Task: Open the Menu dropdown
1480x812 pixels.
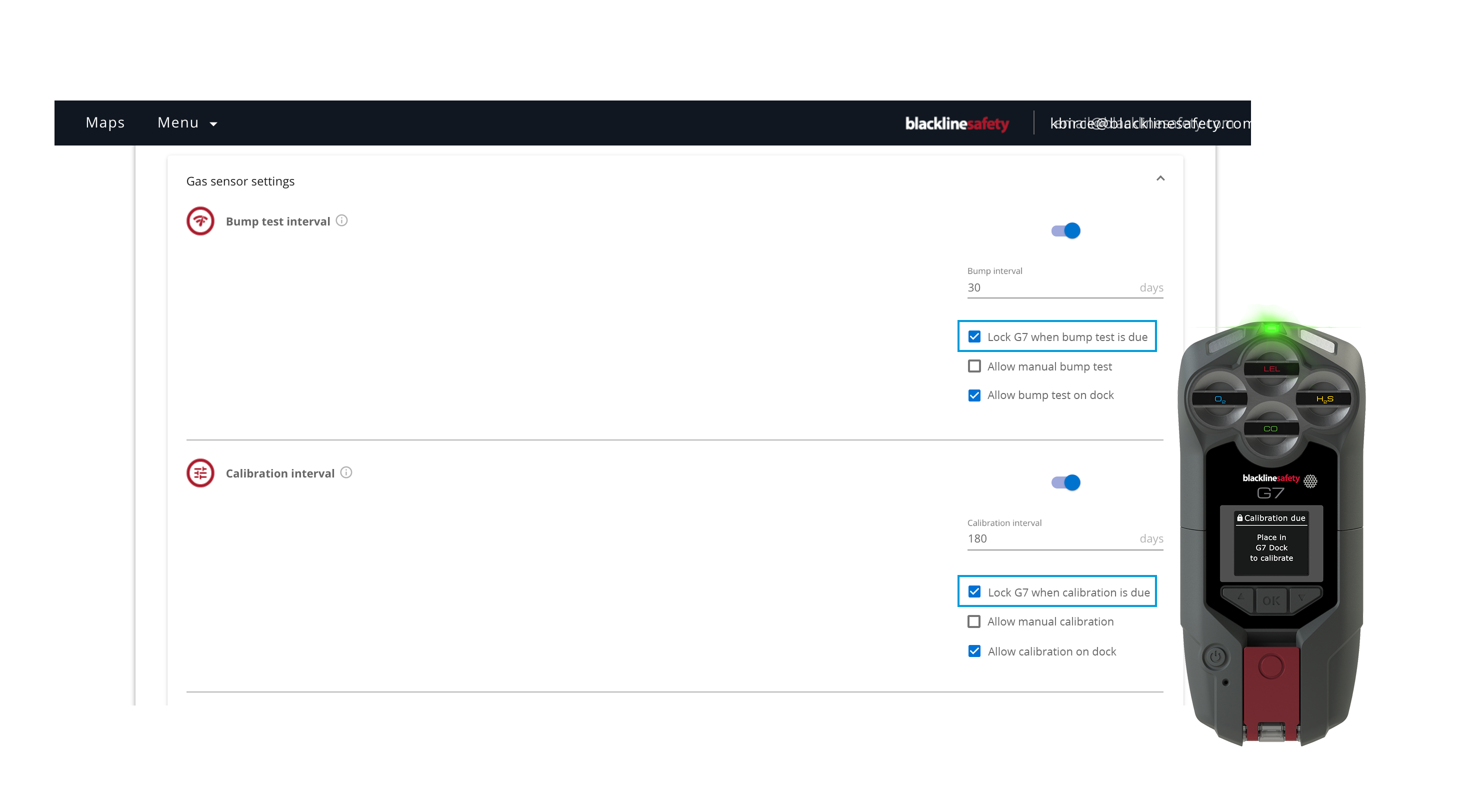Action: point(187,122)
